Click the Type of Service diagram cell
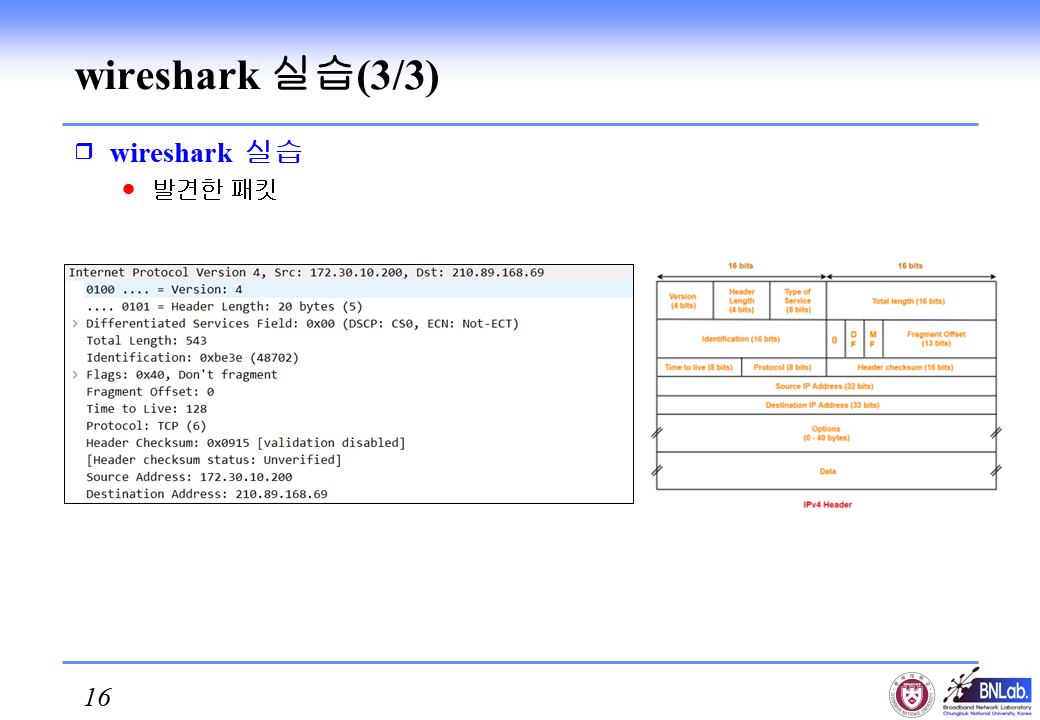Screen dimensions: 1040x720 [798, 301]
